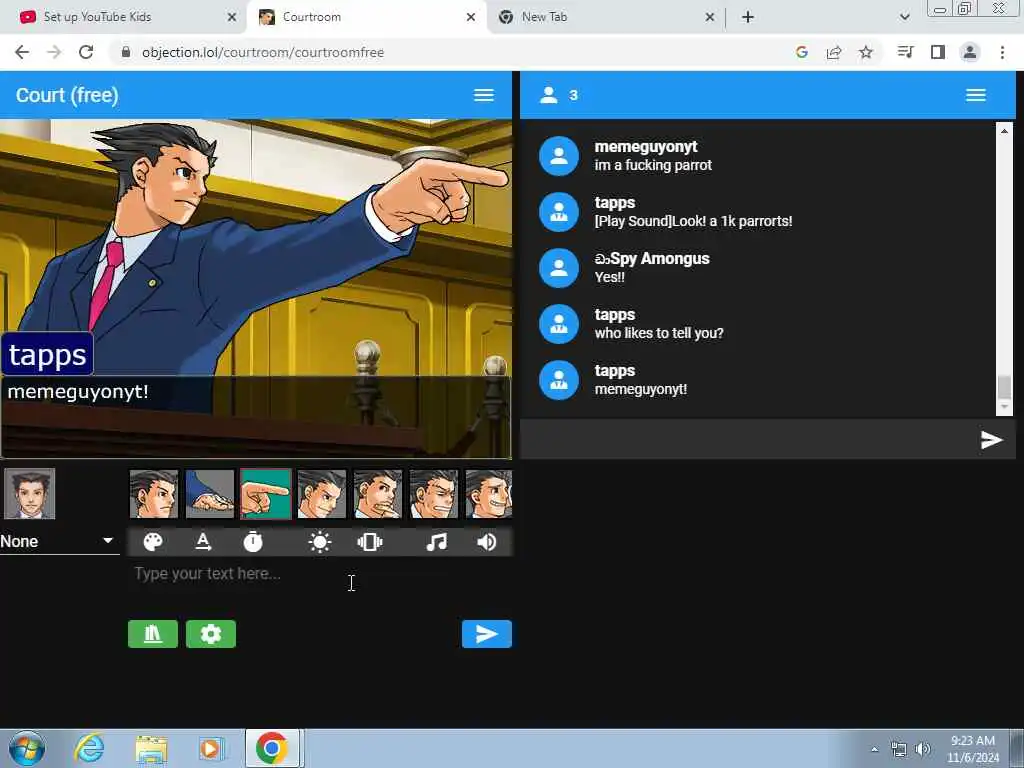Click chat message 'who likes to tell you?'
This screenshot has height=768, width=1024.
[x=659, y=333]
